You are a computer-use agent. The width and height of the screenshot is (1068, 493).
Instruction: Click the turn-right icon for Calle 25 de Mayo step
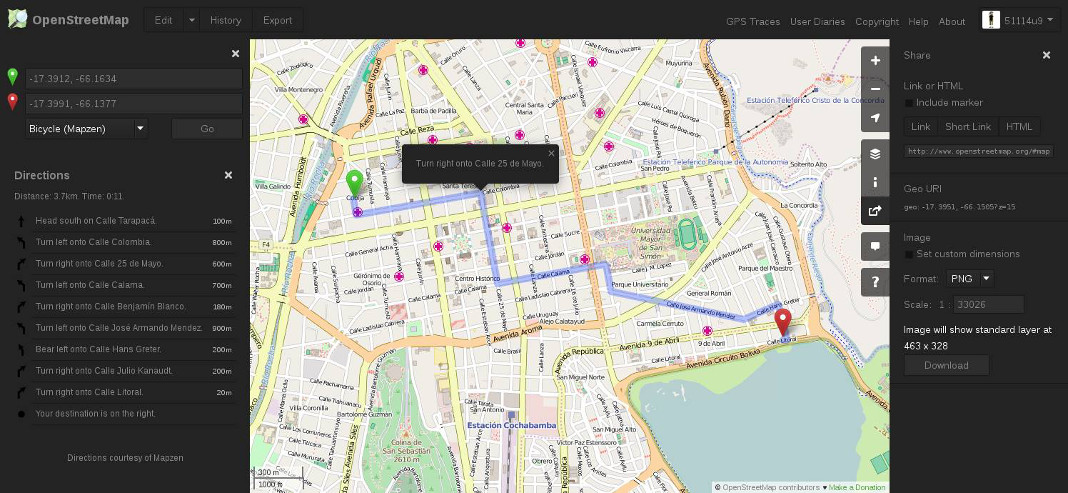coord(21,264)
